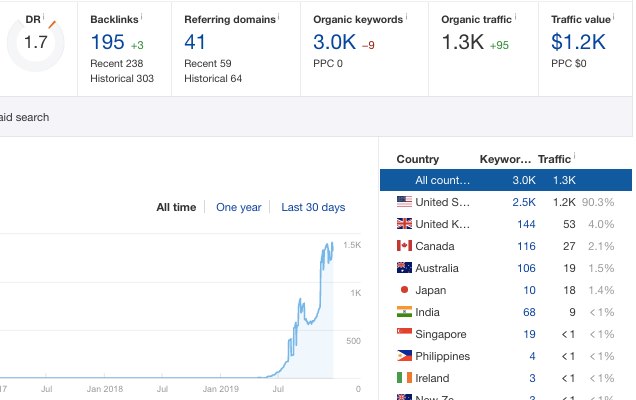Screen dimensions: 636x400
Task: Click the Australia flag icon
Action: [x=404, y=268]
